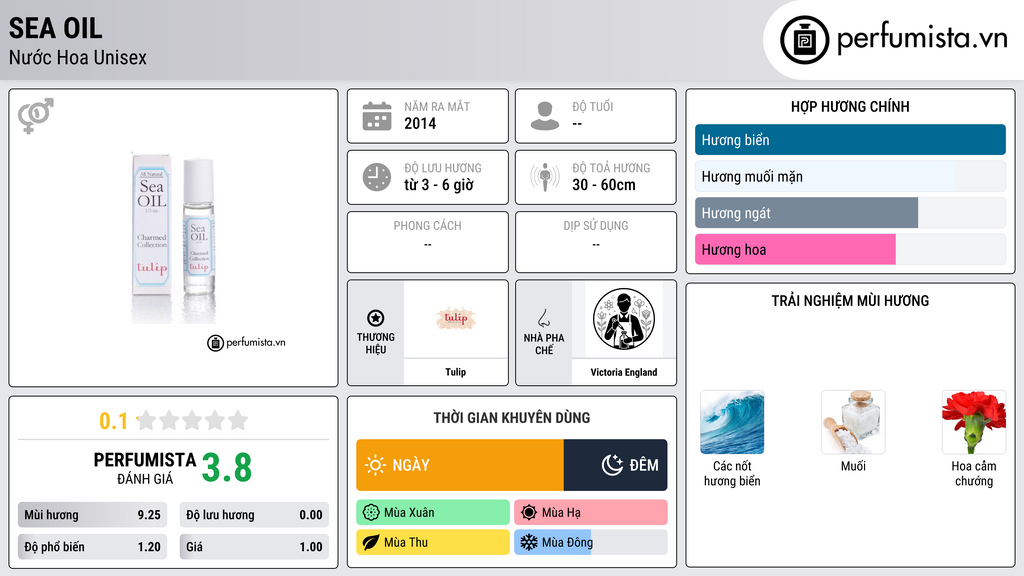Click the Tulip brand logo image
Screen dimensions: 1024x576
456,318
